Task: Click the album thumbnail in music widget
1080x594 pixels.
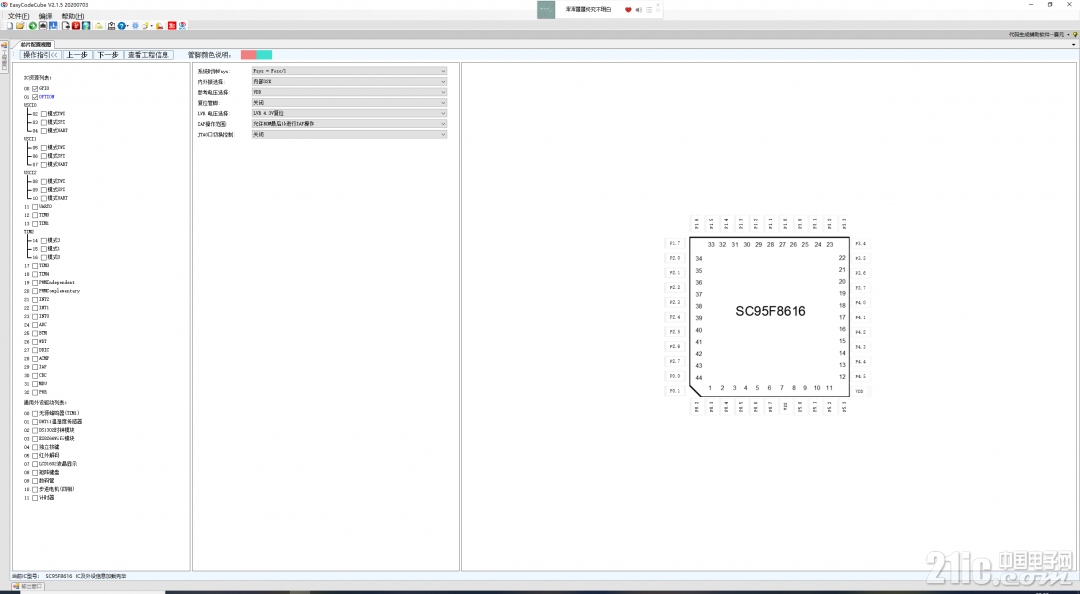Action: coord(546,10)
